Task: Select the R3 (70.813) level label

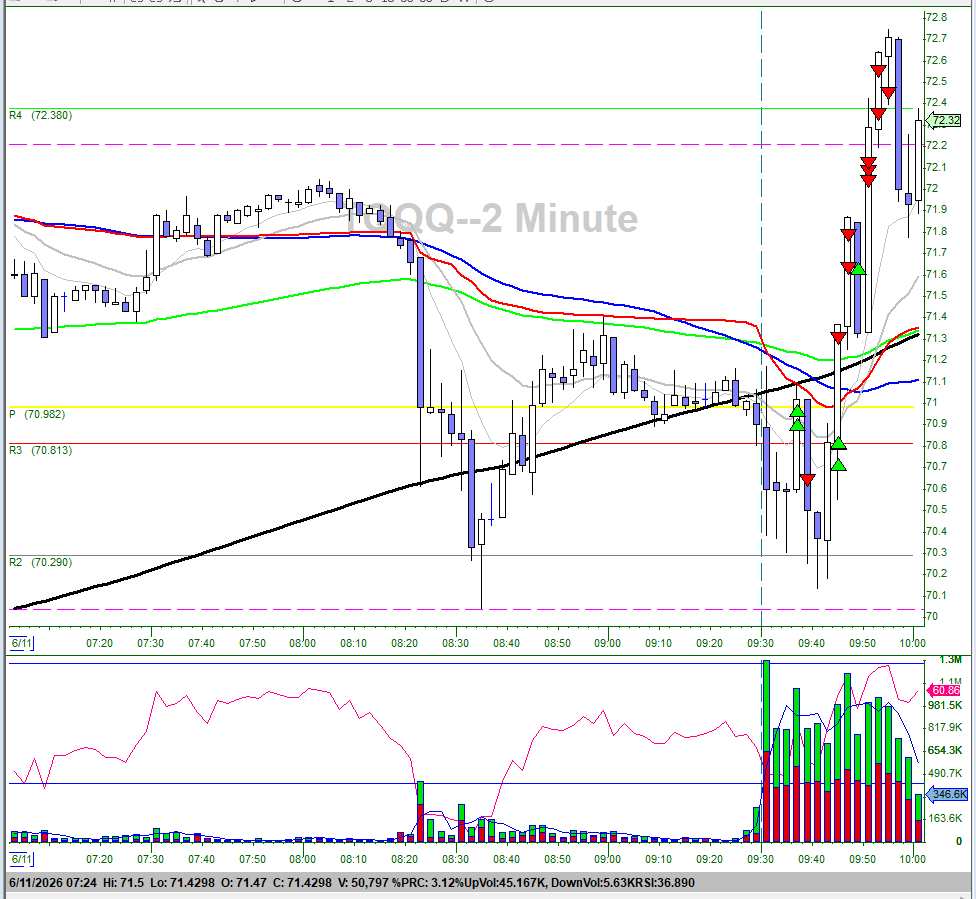Action: point(40,450)
